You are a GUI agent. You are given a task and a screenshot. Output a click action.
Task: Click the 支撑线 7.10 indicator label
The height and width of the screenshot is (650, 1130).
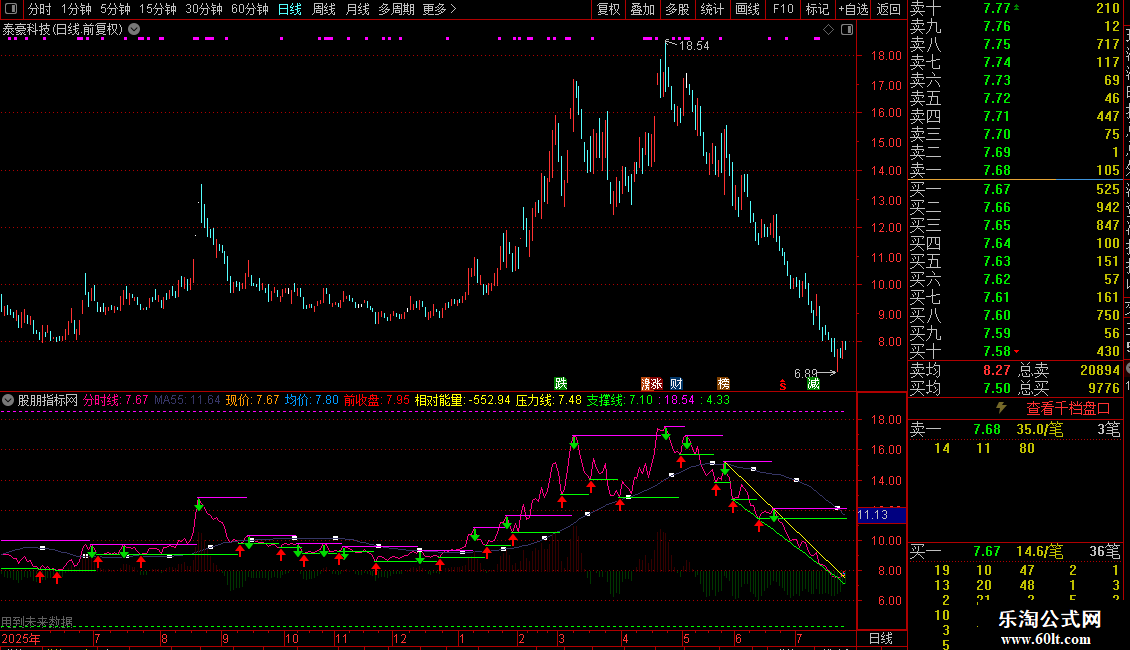click(619, 400)
